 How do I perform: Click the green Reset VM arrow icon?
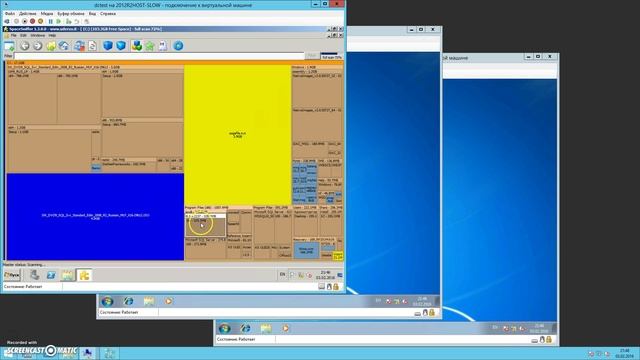coord(58,21)
